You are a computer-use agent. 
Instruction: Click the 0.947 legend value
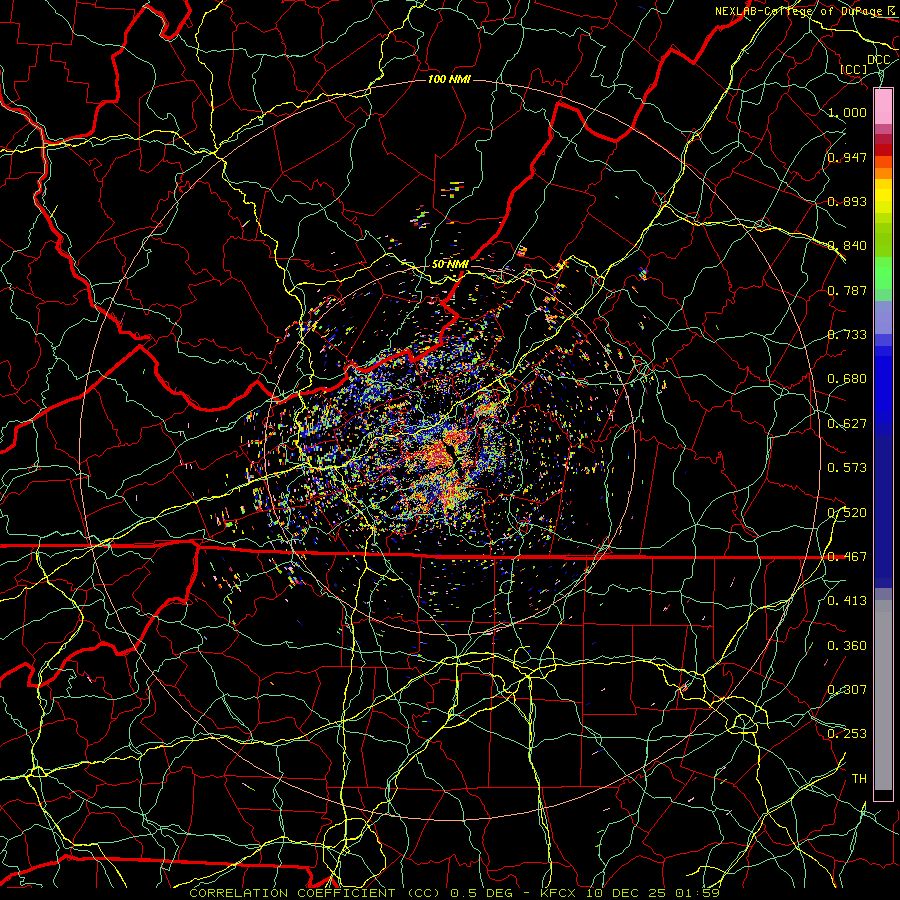coord(847,157)
